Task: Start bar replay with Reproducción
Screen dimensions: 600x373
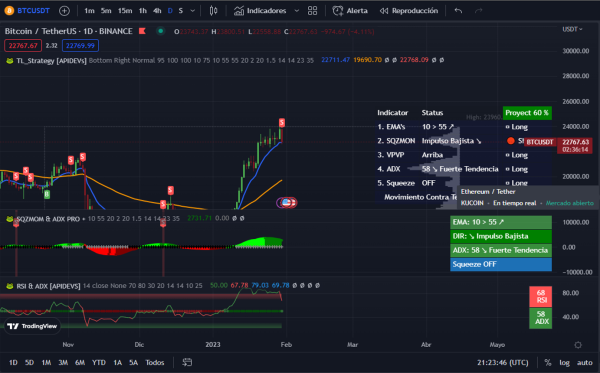Action: (409, 11)
